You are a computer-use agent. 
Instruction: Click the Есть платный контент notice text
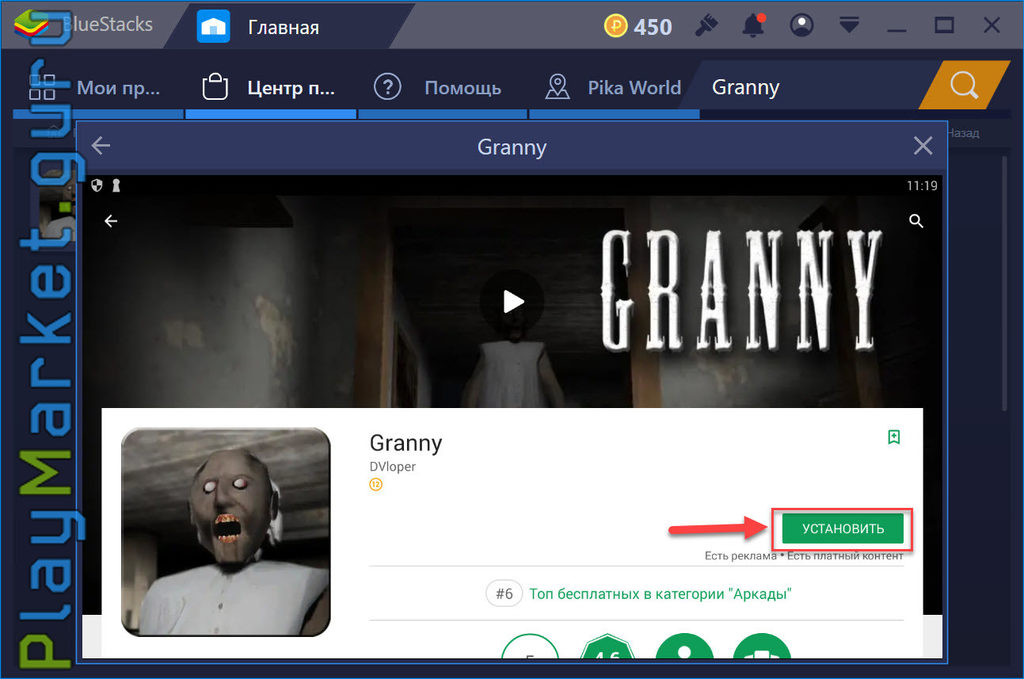pyautogui.click(x=845, y=556)
